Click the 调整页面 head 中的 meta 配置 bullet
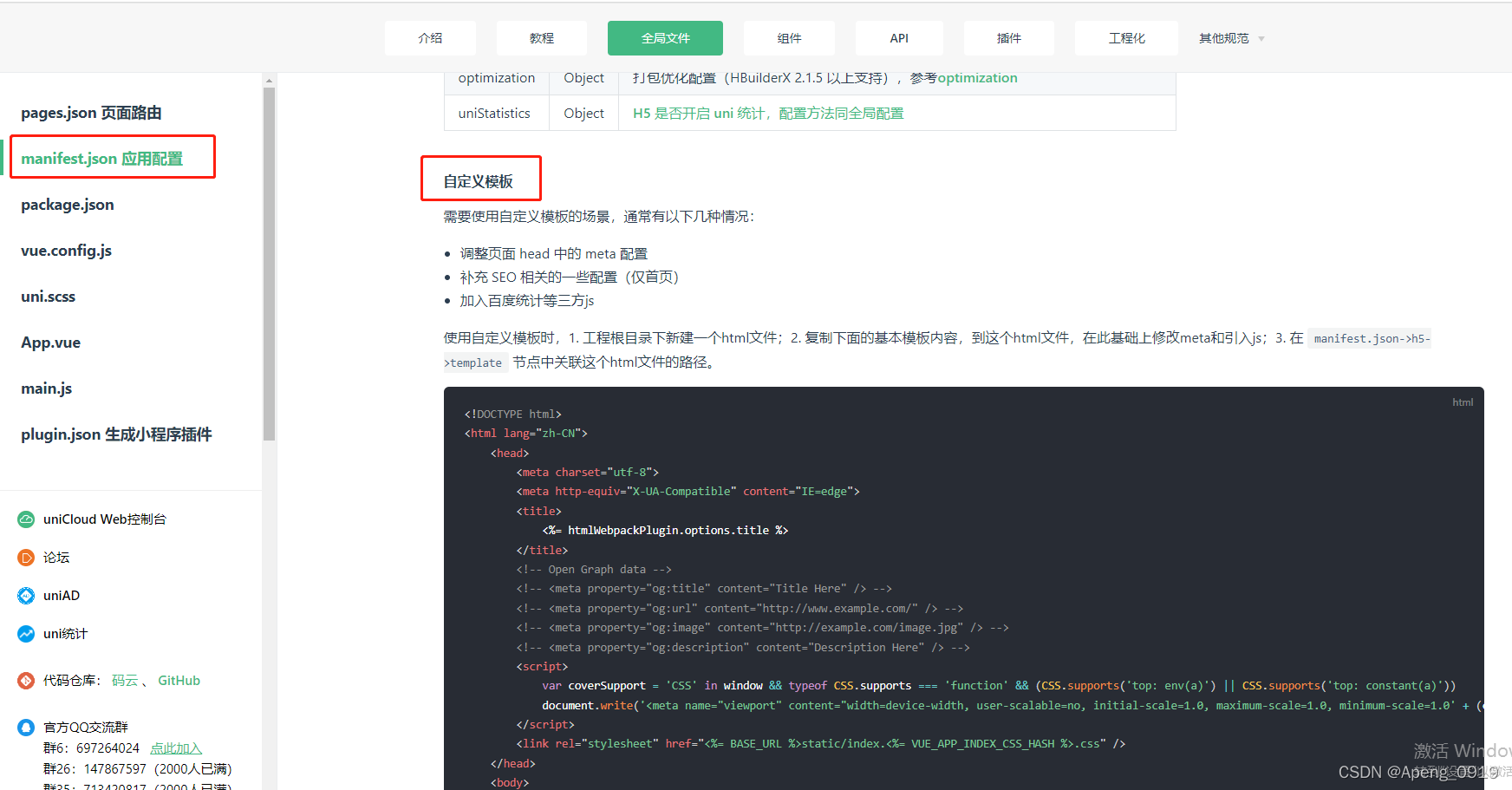The width and height of the screenshot is (1512, 790). [554, 254]
